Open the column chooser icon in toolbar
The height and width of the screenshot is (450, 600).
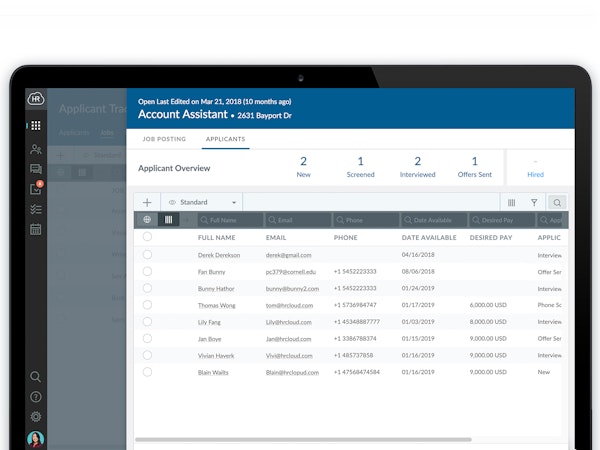click(x=511, y=202)
